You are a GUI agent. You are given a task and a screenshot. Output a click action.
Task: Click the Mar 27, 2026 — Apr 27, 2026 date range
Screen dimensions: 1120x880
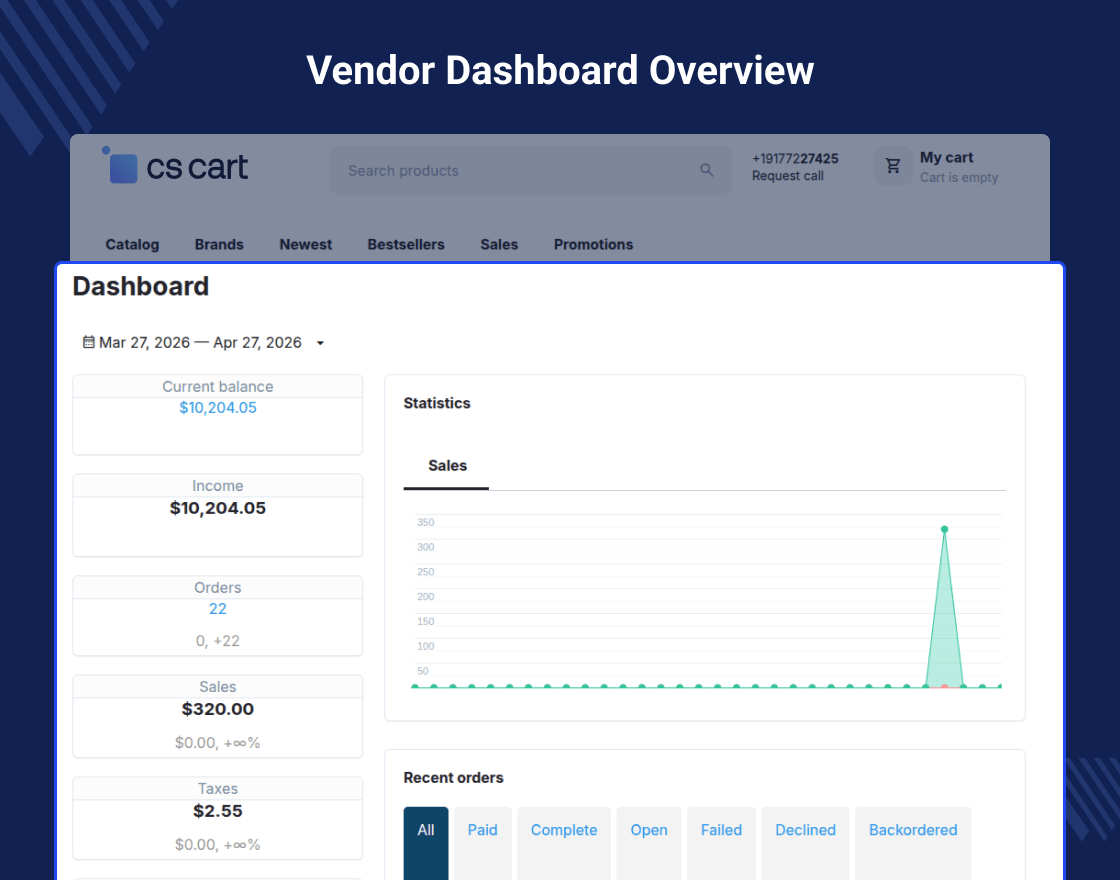coord(200,343)
